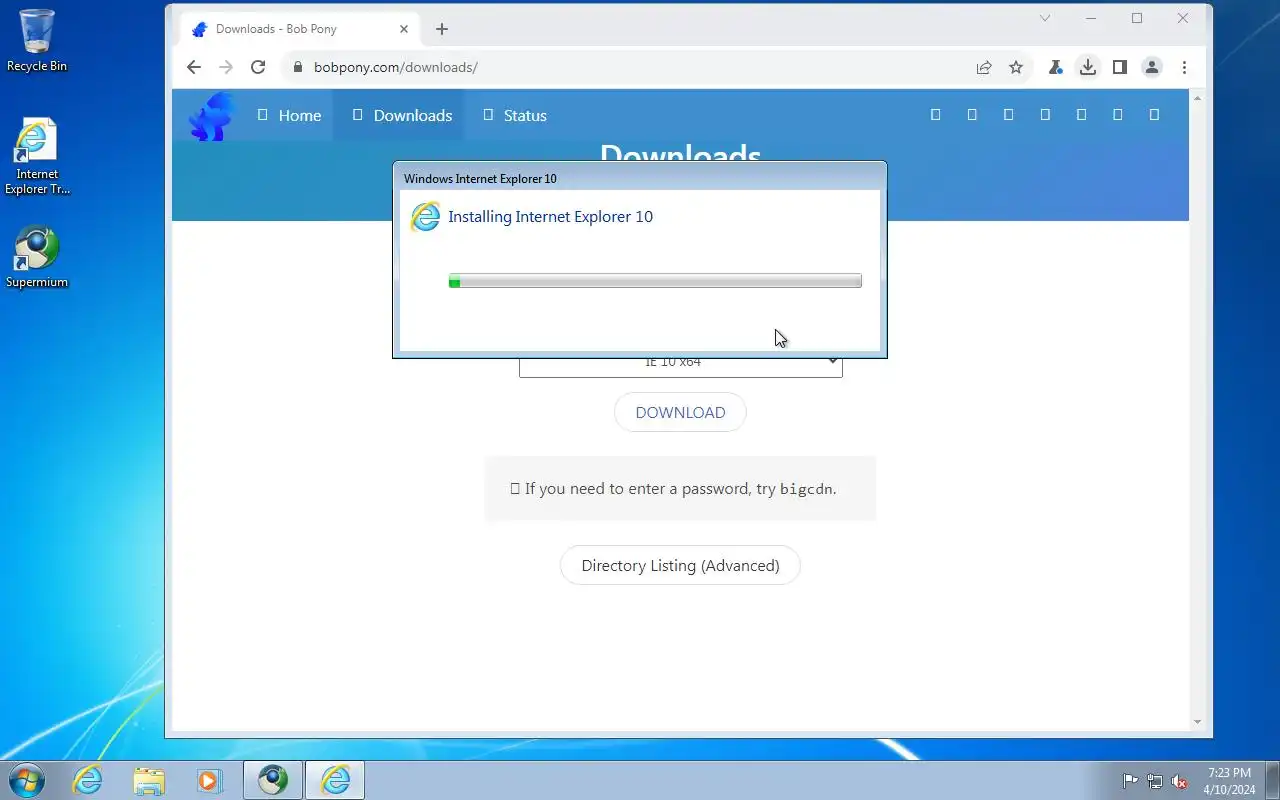Open the browser downloads icon
This screenshot has width=1280, height=800.
pyautogui.click(x=1087, y=67)
